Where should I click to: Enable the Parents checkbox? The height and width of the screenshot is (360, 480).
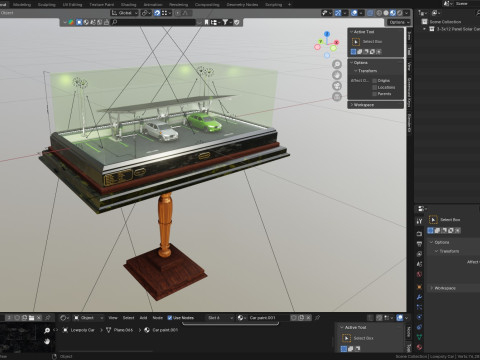[x=375, y=94]
